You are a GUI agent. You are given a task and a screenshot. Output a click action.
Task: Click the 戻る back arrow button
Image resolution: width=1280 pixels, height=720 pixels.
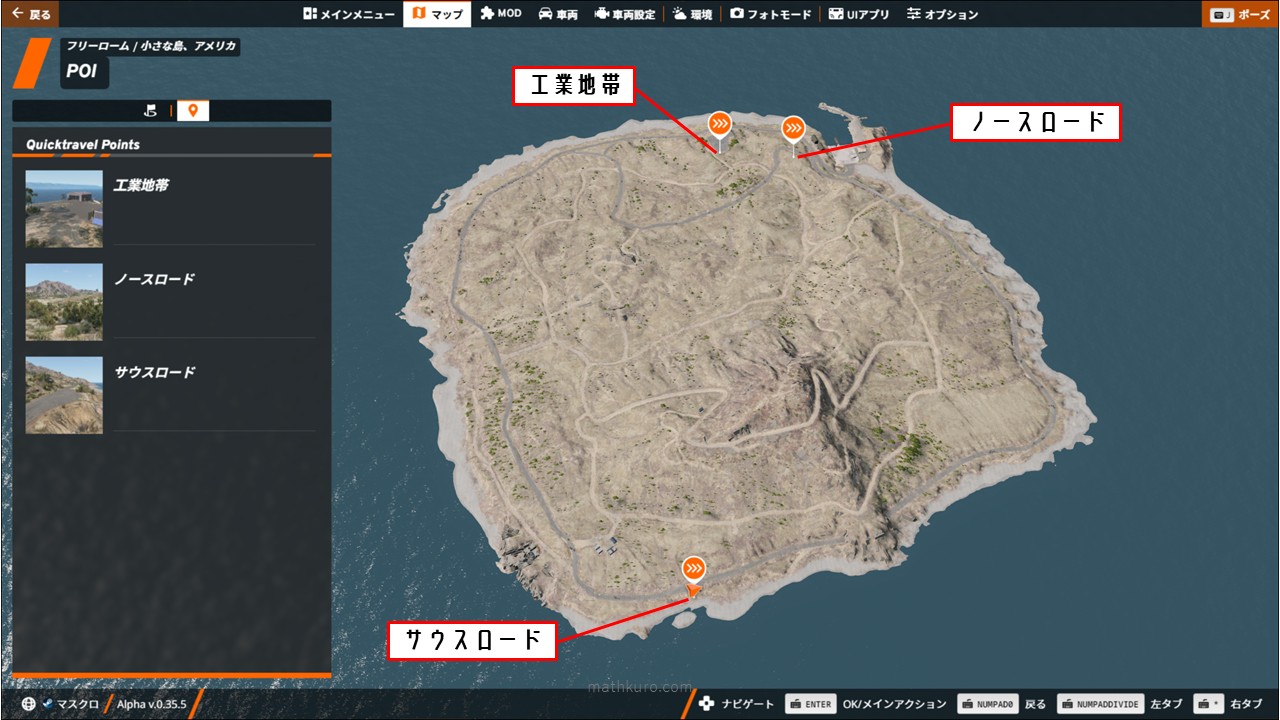coord(30,14)
